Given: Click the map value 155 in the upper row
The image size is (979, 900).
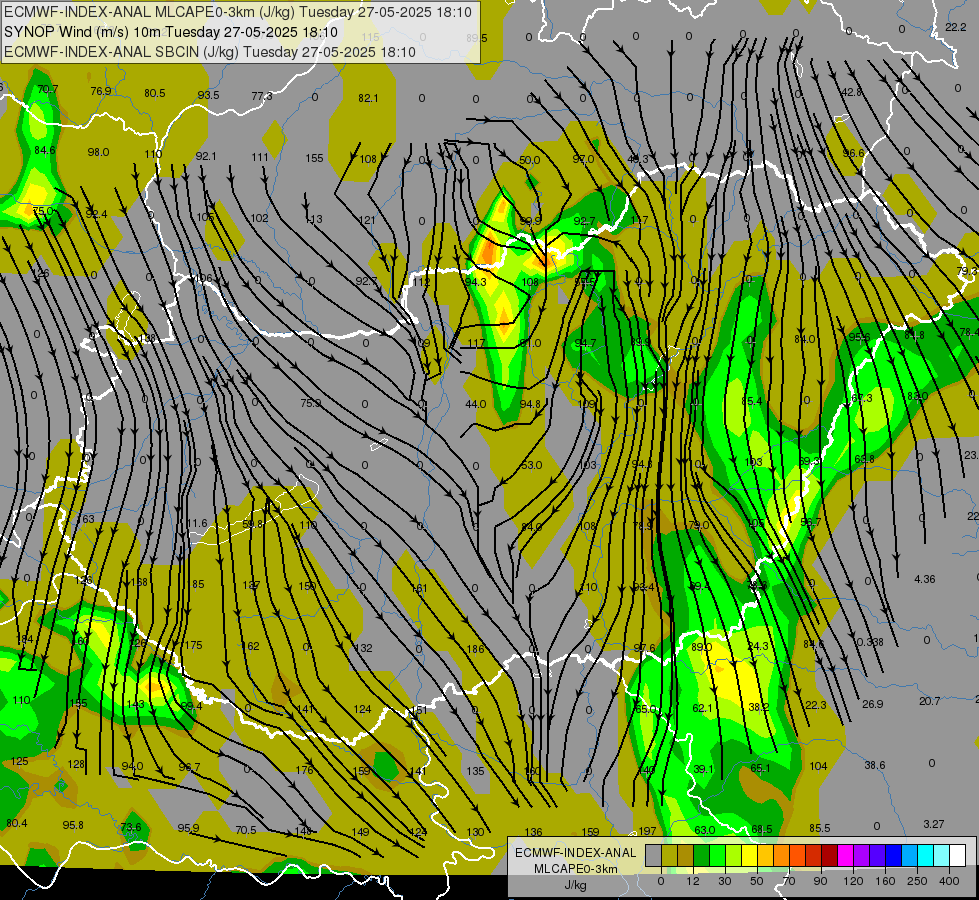Looking at the screenshot, I should (314, 158).
